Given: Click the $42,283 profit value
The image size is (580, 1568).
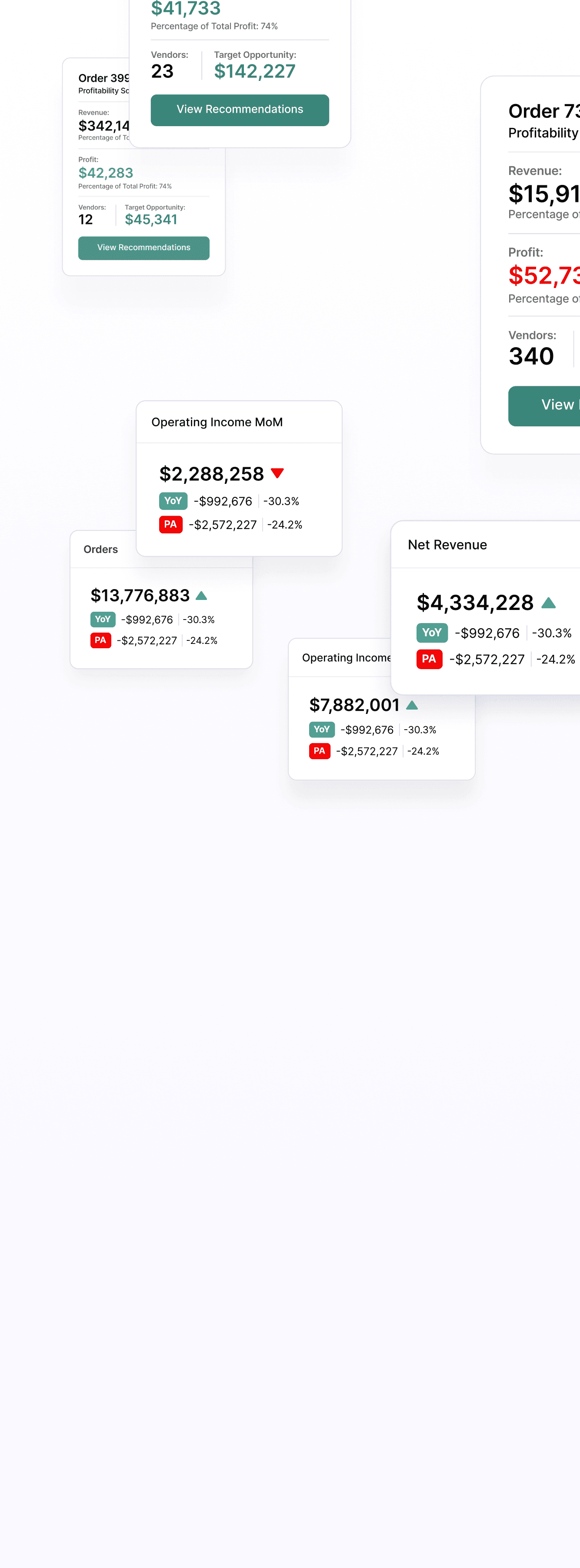Looking at the screenshot, I should coord(106,173).
